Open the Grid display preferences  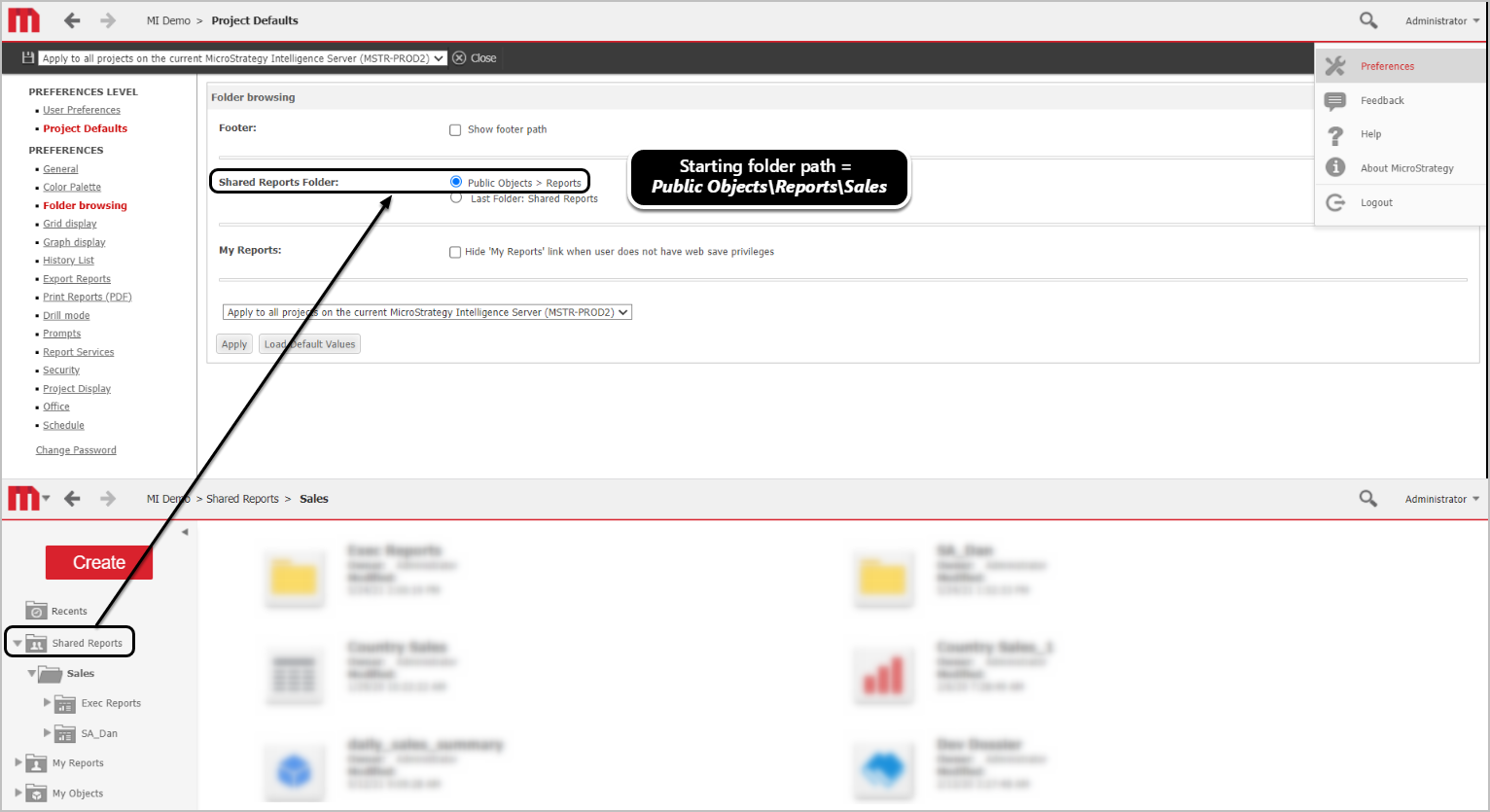pyautogui.click(x=70, y=224)
